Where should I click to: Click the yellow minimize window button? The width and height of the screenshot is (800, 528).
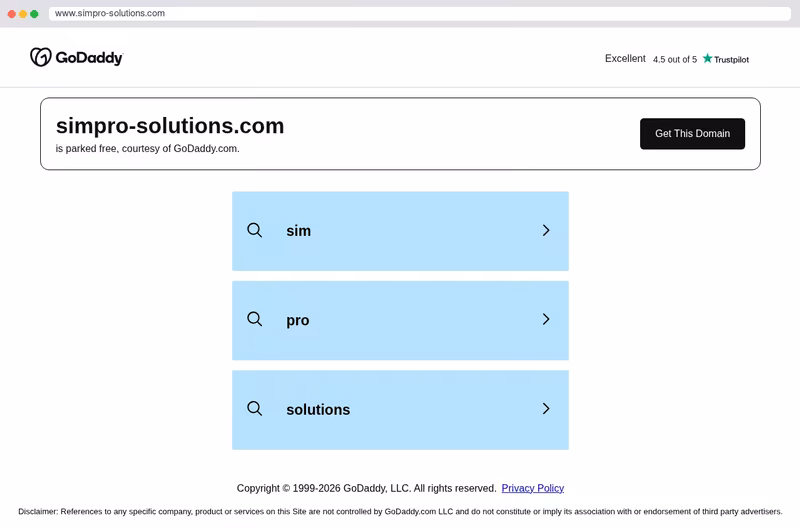click(23, 14)
